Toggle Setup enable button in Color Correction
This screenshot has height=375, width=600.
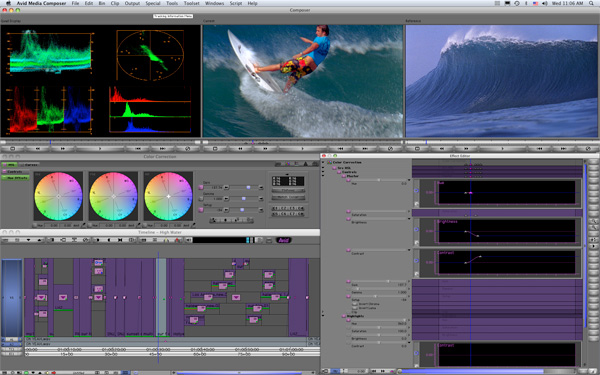point(201,210)
